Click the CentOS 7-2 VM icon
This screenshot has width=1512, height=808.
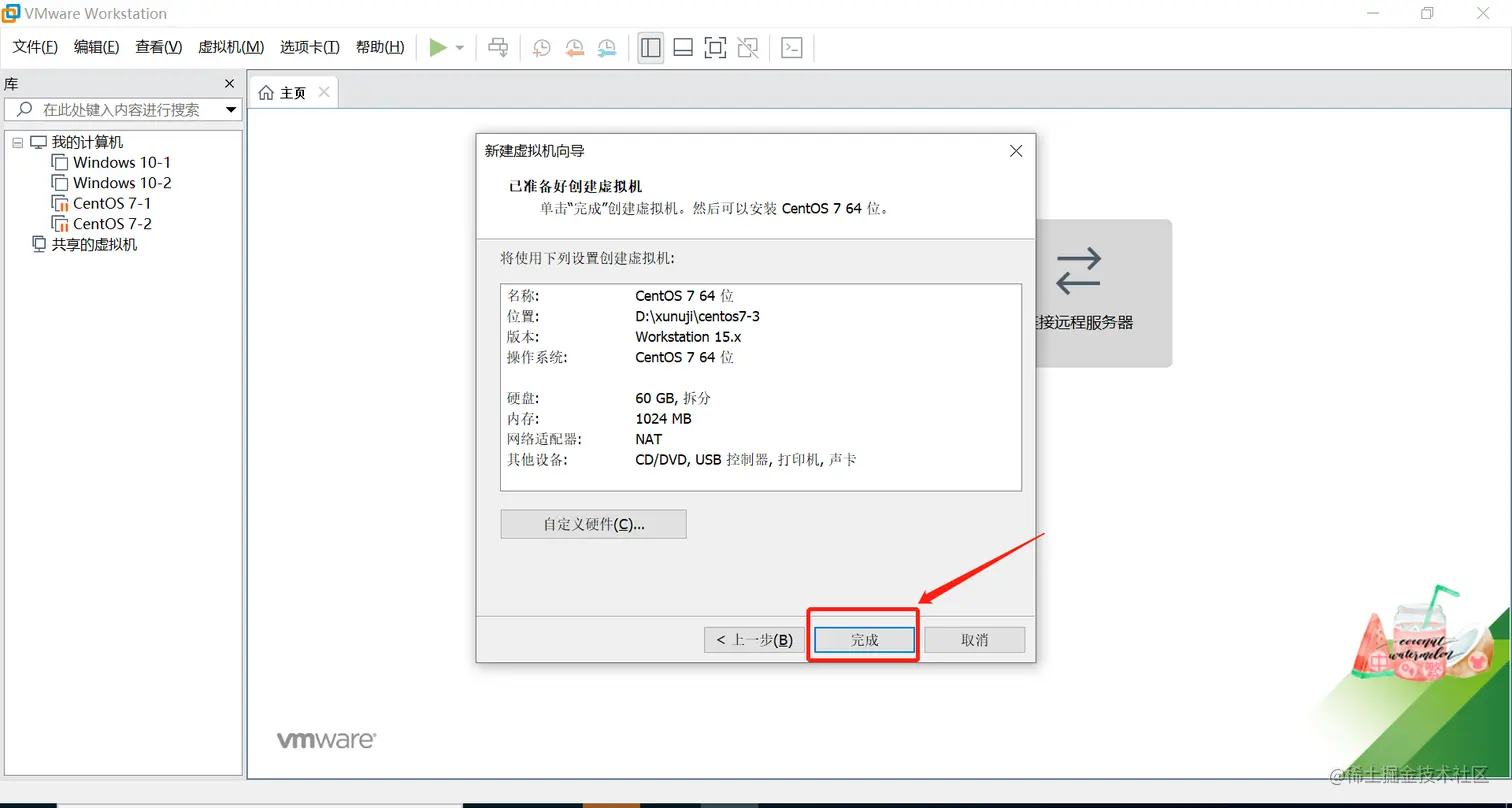click(x=59, y=224)
